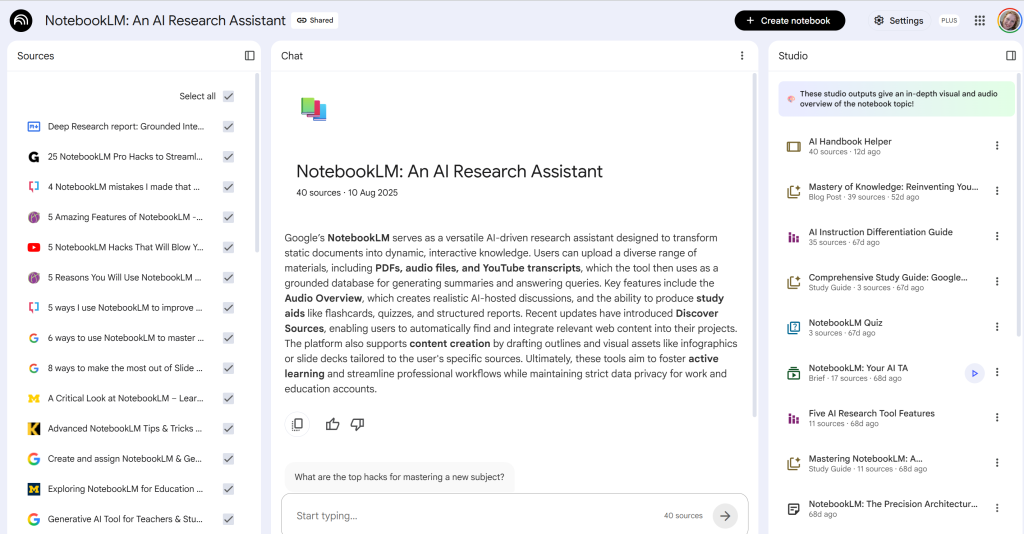Open options for NotebookLM: The Precision Architecture
The image size is (1024, 534).
(997, 509)
